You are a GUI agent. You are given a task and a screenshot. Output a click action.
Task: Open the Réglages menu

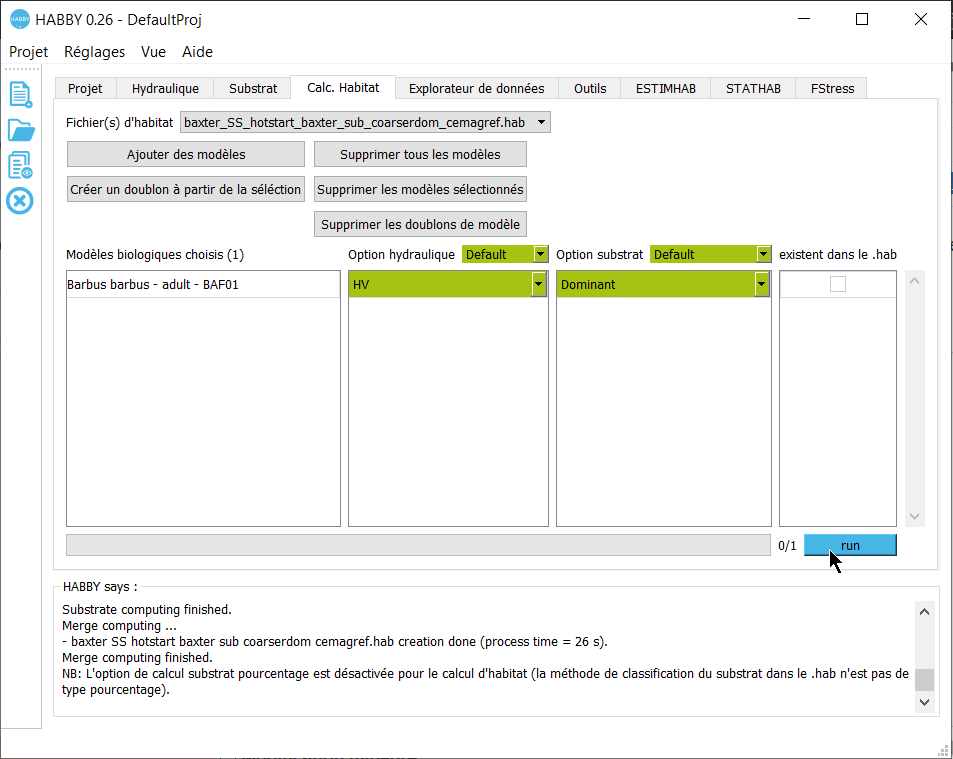coord(94,52)
